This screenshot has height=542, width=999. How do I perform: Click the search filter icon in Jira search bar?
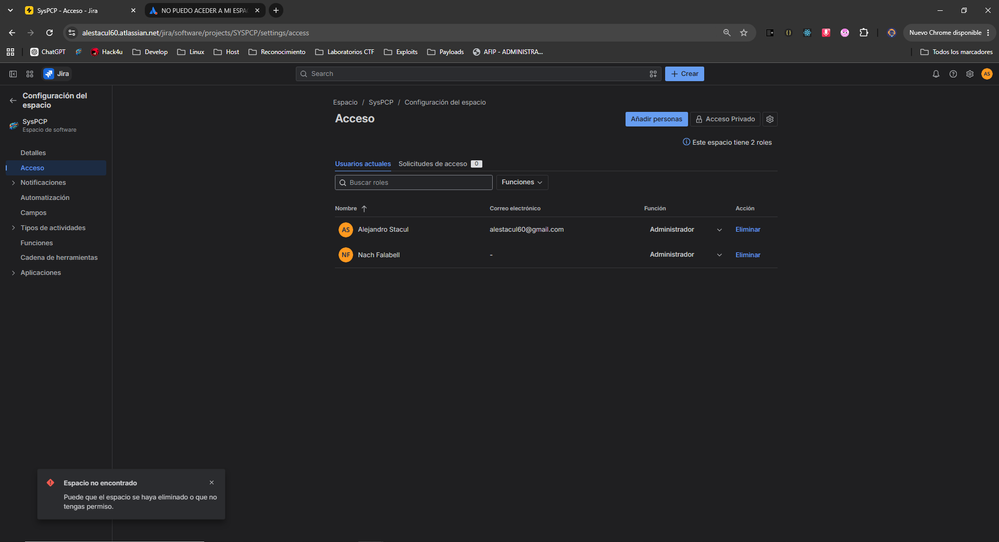[653, 74]
